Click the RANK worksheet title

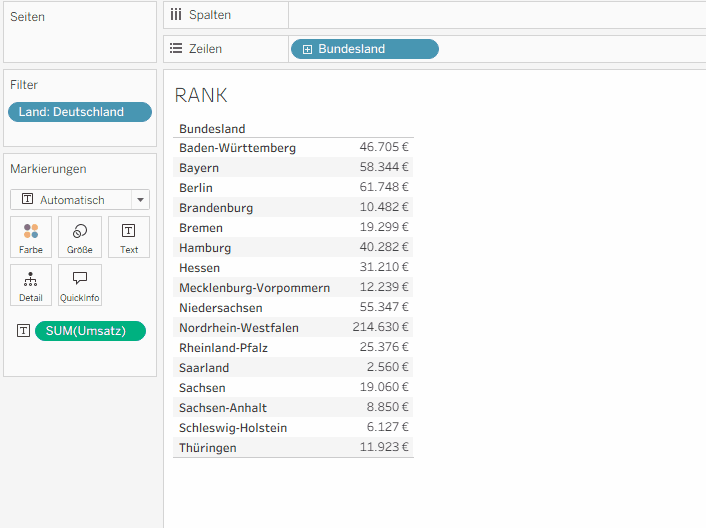(201, 95)
